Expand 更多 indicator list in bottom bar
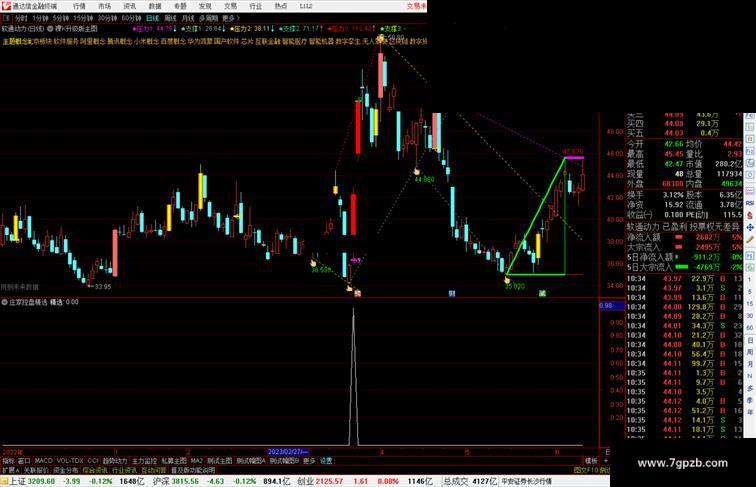The height and width of the screenshot is (487, 756). tap(309, 461)
